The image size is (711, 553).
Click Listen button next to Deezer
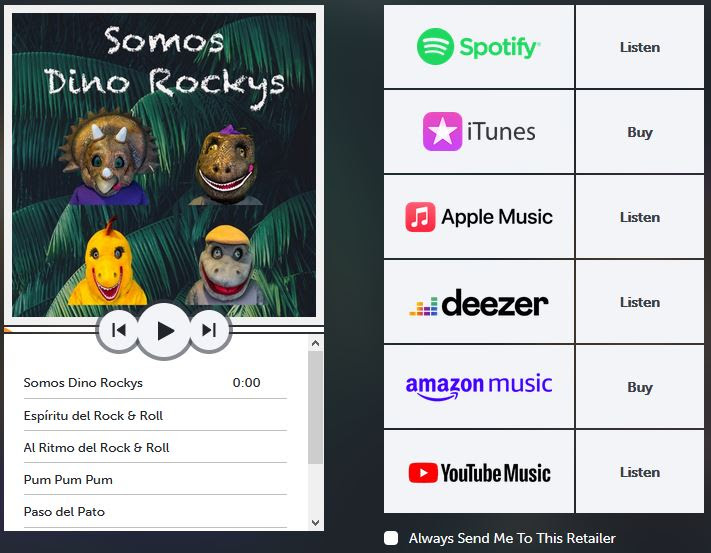640,302
